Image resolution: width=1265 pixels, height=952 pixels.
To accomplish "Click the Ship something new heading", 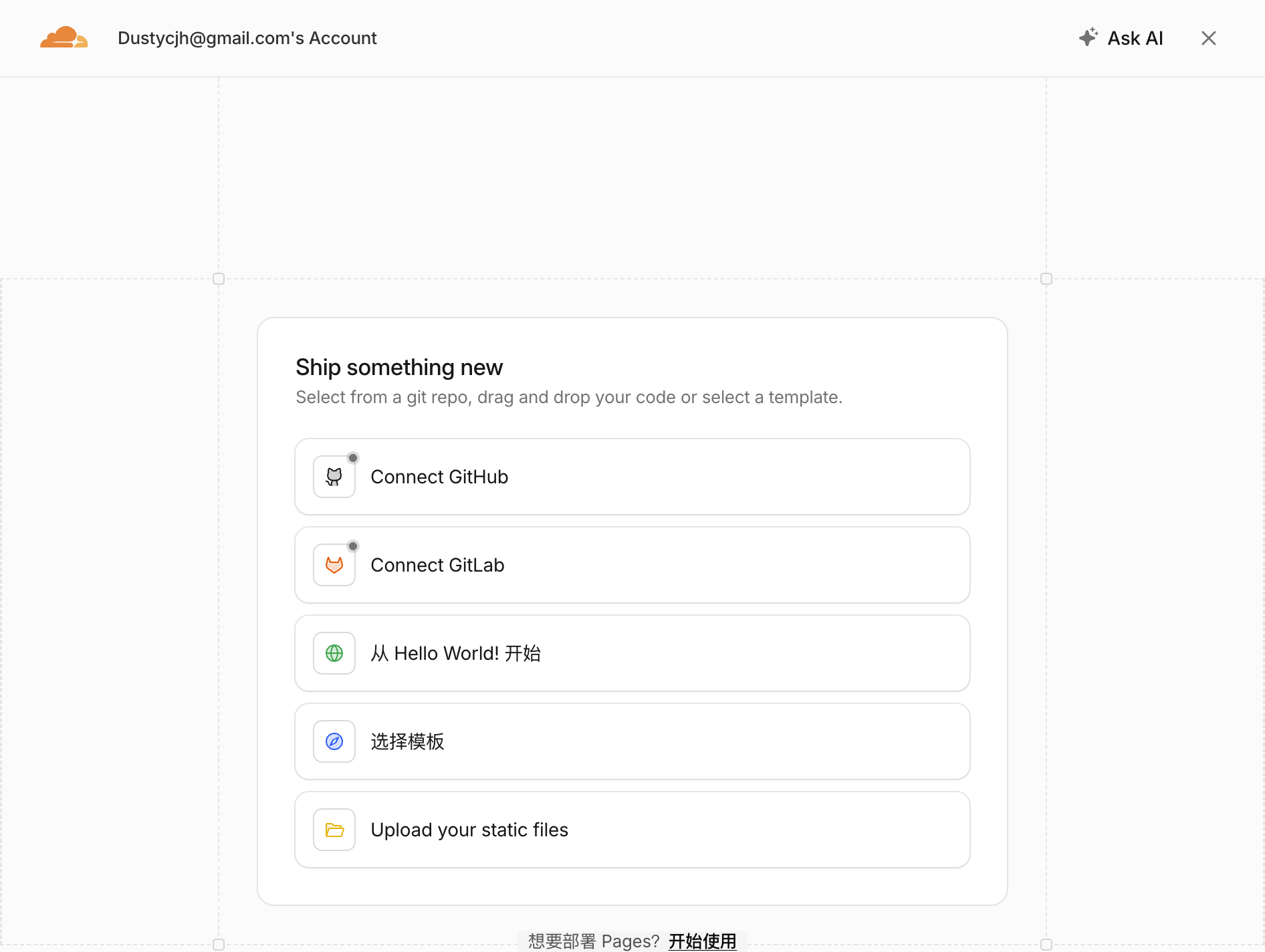I will (x=399, y=367).
